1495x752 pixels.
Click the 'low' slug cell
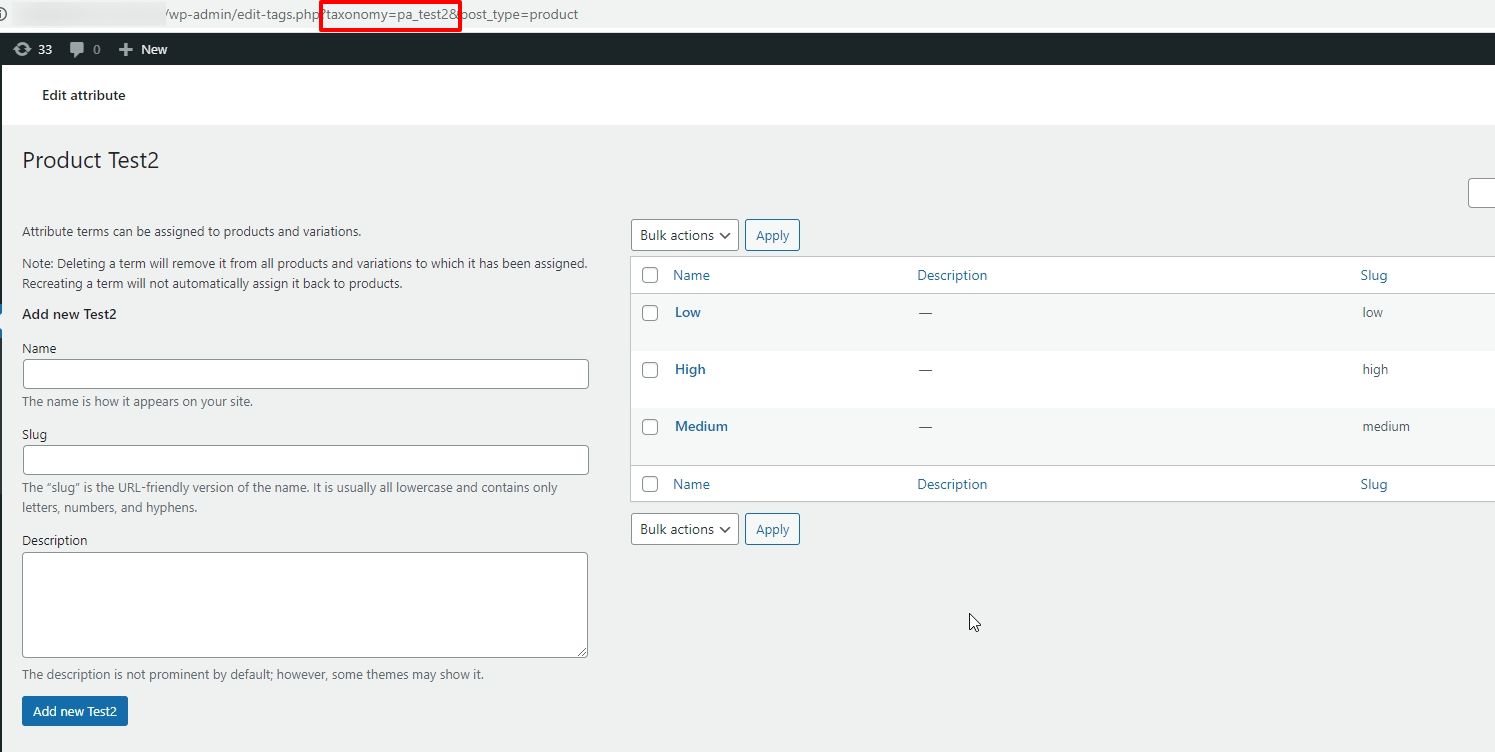(1372, 312)
